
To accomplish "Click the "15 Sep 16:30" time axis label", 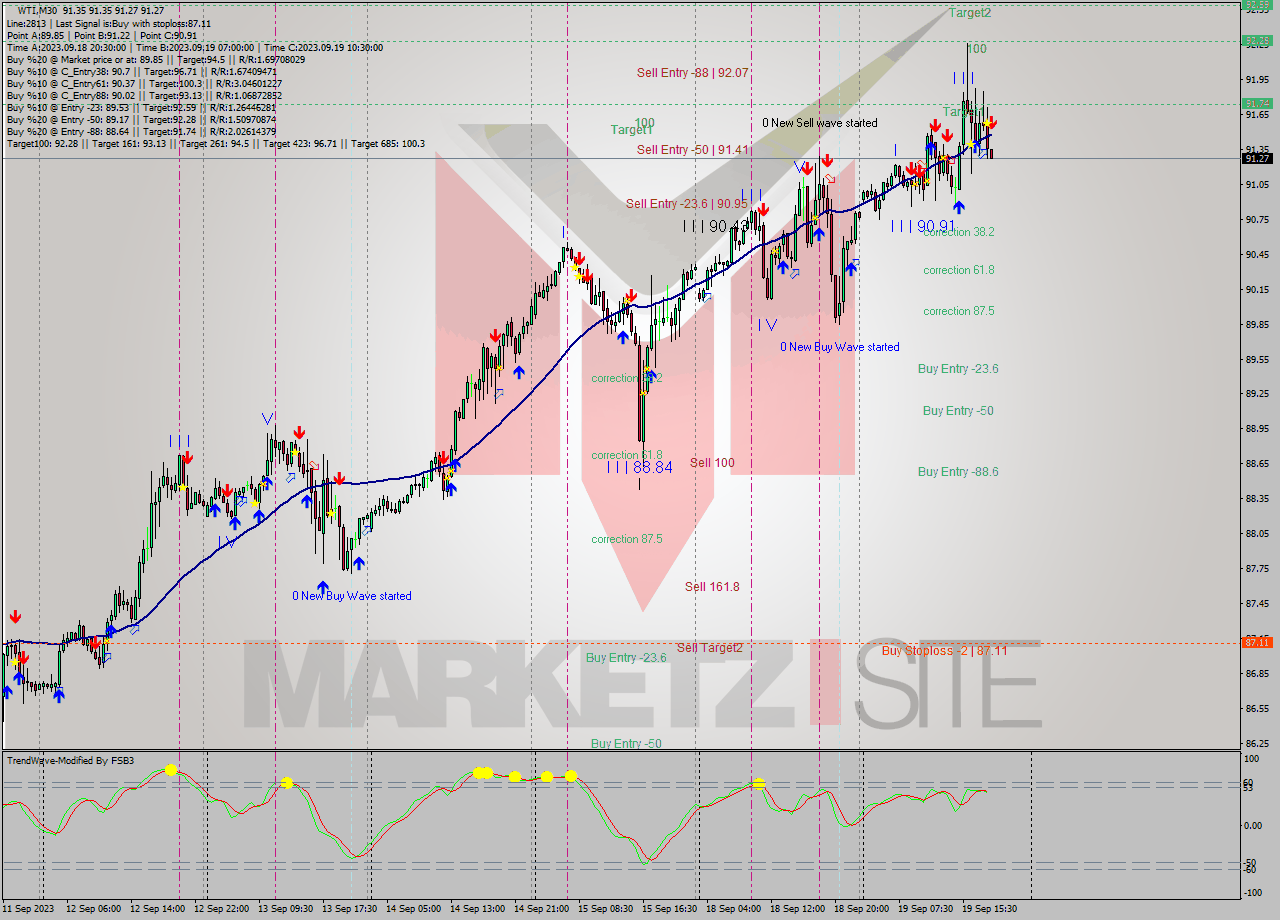I will 671,909.
